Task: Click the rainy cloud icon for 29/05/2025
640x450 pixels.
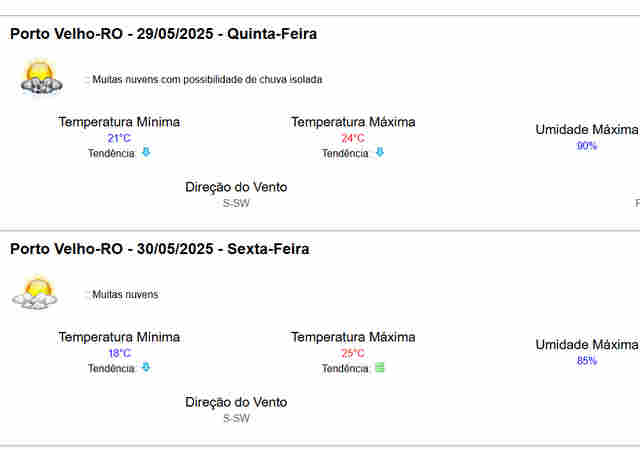Action: pyautogui.click(x=40, y=78)
